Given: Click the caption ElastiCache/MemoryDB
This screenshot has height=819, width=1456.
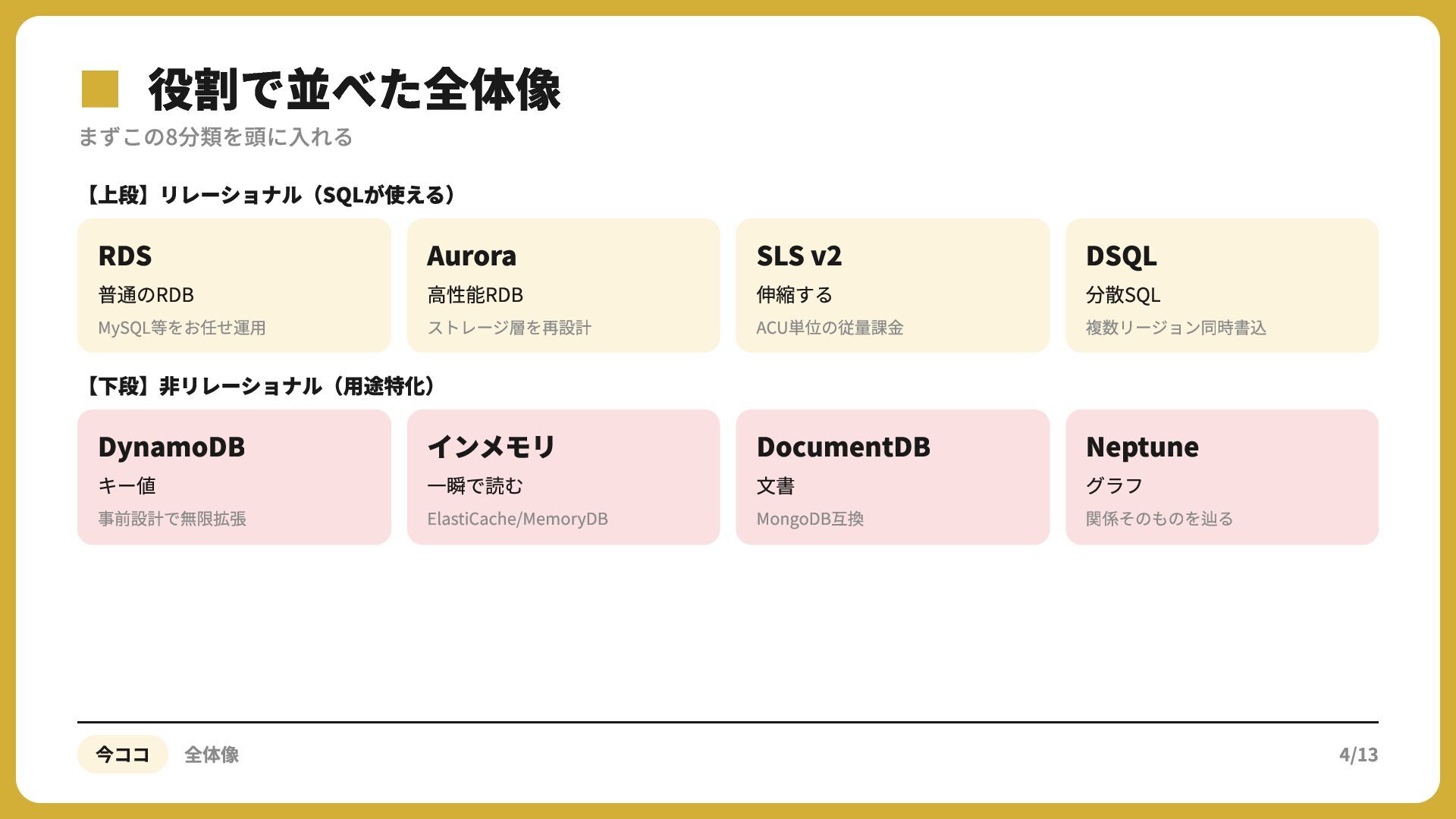Looking at the screenshot, I should [517, 519].
